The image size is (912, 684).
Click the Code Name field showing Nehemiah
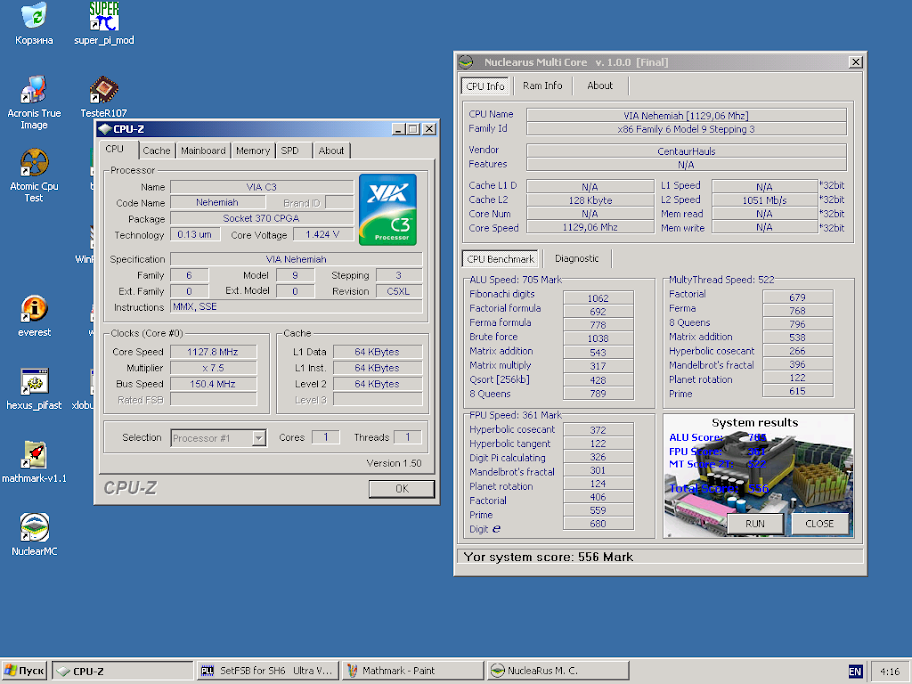(218, 202)
